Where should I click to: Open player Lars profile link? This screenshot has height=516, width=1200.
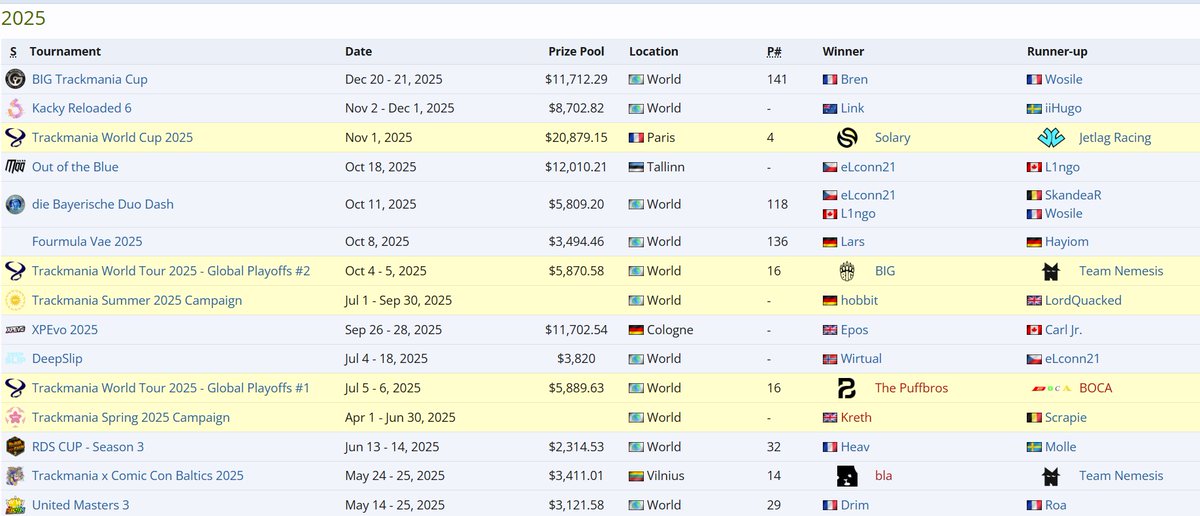[853, 241]
